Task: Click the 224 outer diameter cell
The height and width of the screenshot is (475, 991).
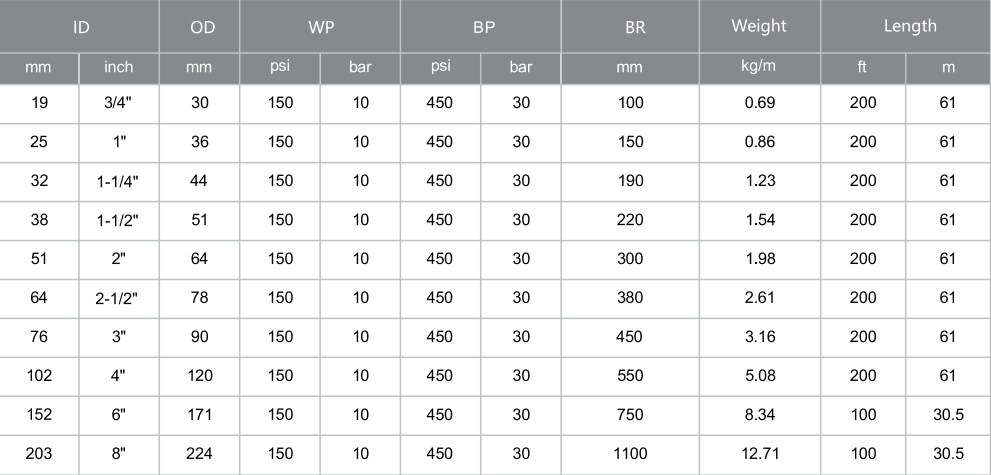Action: click(200, 455)
